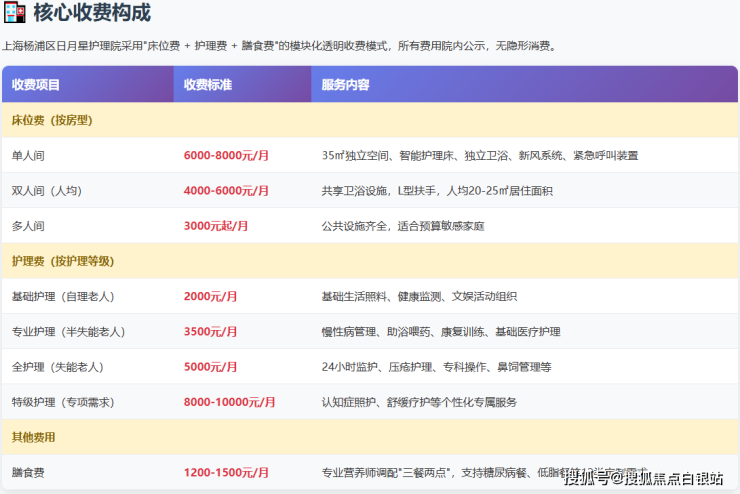
Task: Click the 4000-6000元/月 price
Action: (x=227, y=191)
